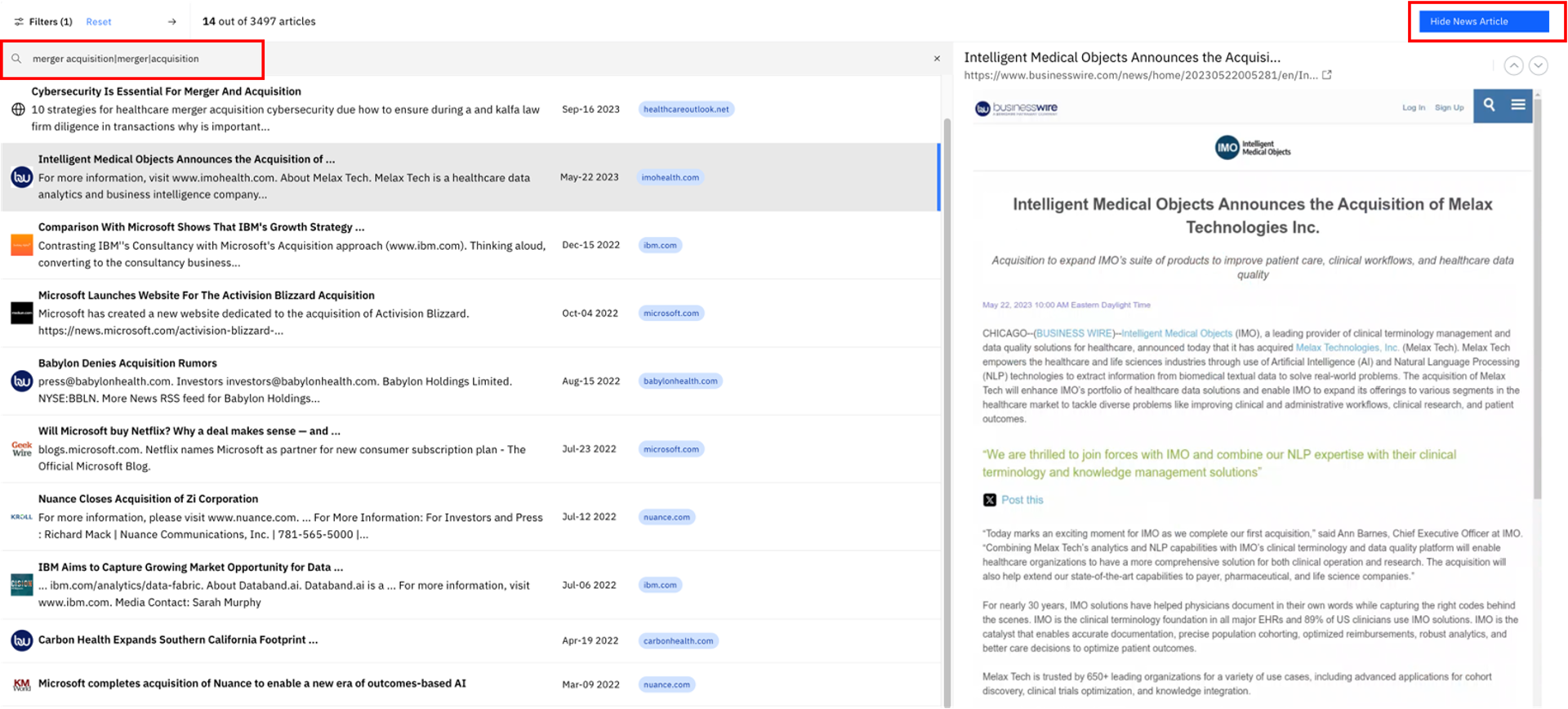The width and height of the screenshot is (1568, 709).
Task: Click the carbonhealth.com tag
Action: click(x=678, y=641)
